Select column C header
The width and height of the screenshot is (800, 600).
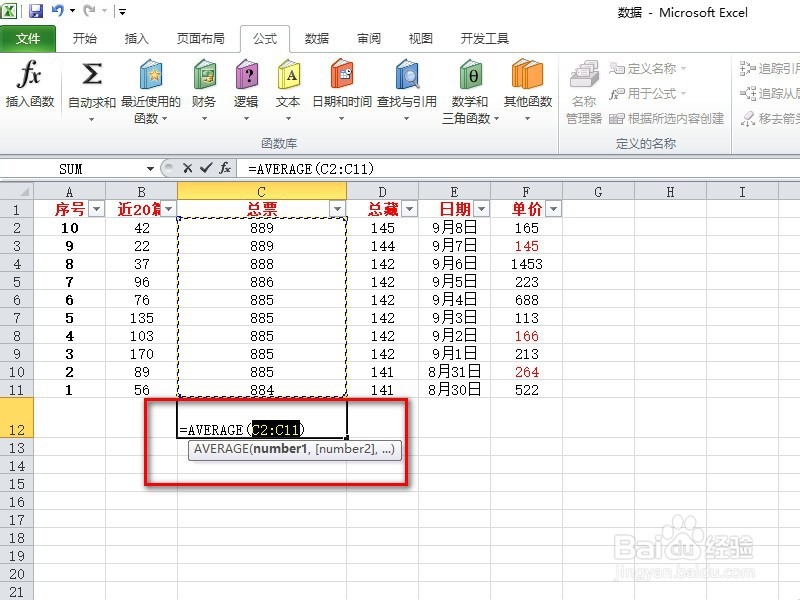pos(262,191)
